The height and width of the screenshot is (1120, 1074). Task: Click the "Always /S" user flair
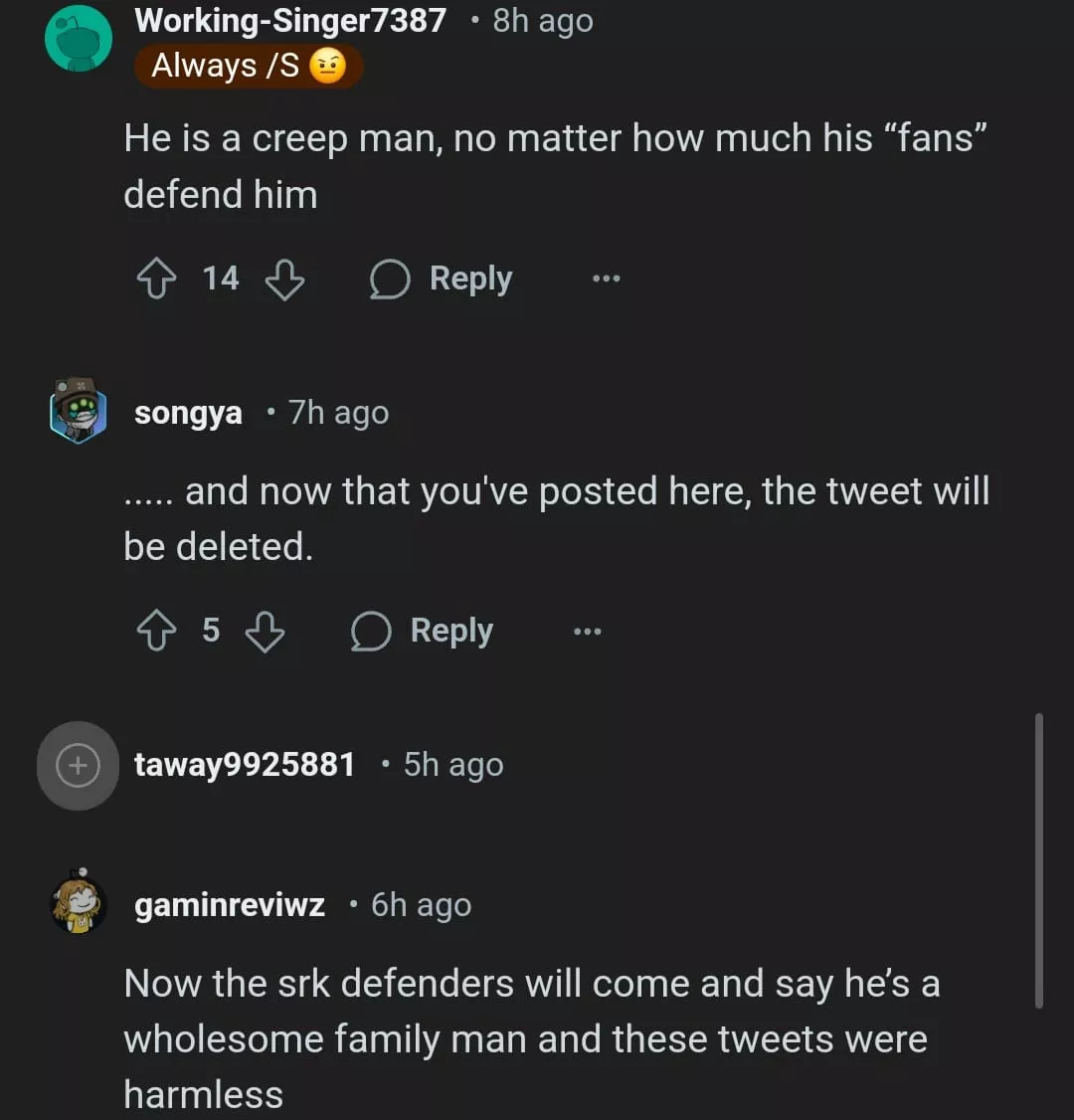(x=249, y=67)
